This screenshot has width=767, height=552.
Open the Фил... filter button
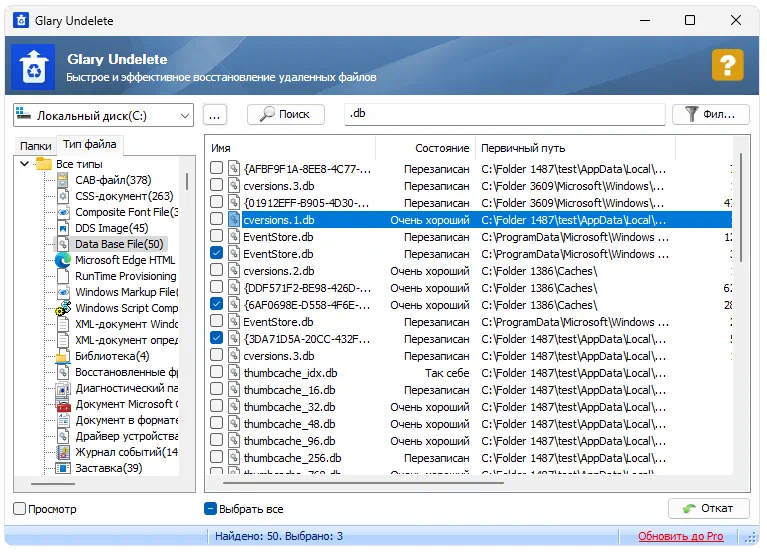coord(711,115)
